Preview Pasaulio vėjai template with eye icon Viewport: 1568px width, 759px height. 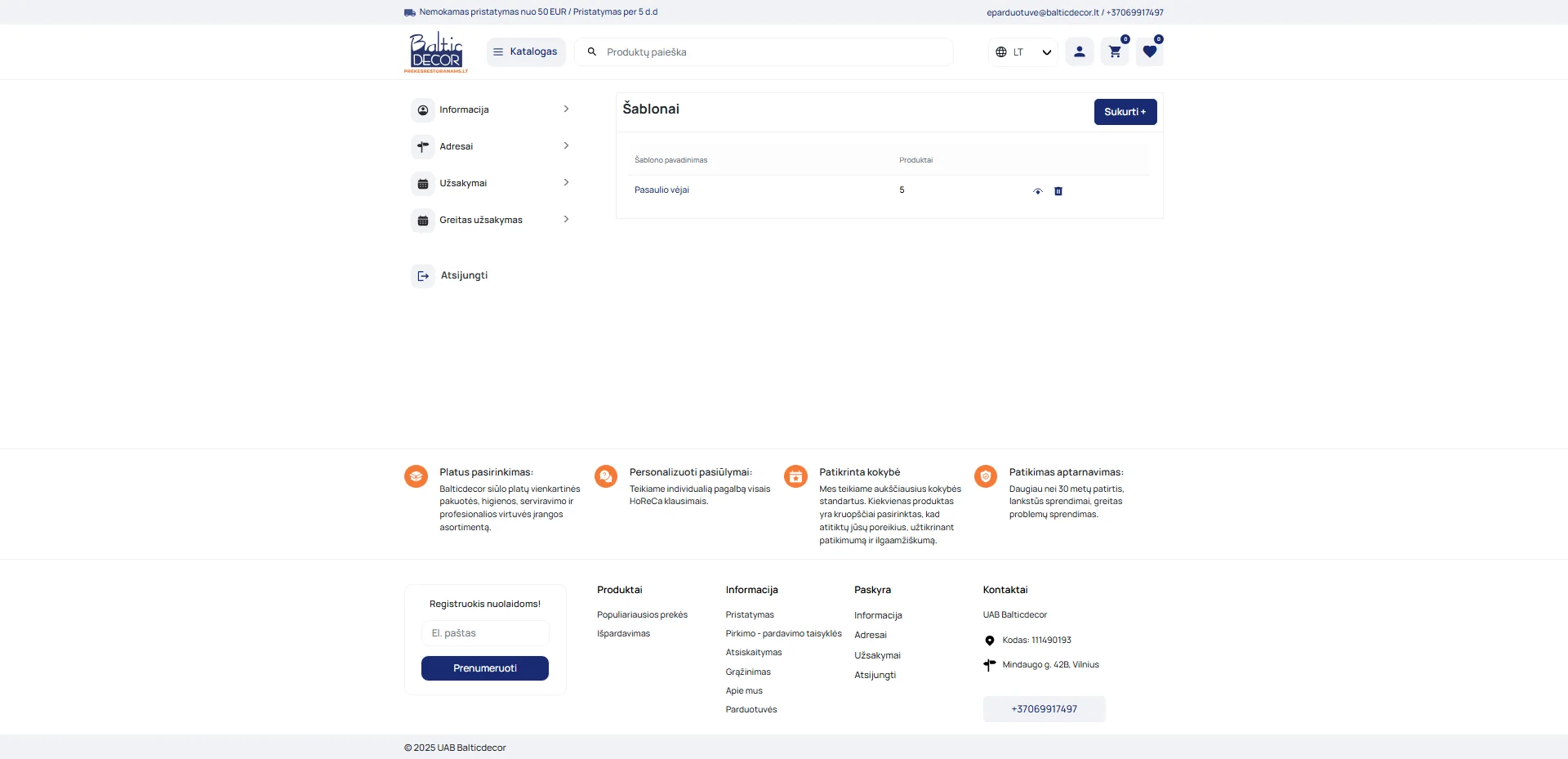click(x=1037, y=191)
